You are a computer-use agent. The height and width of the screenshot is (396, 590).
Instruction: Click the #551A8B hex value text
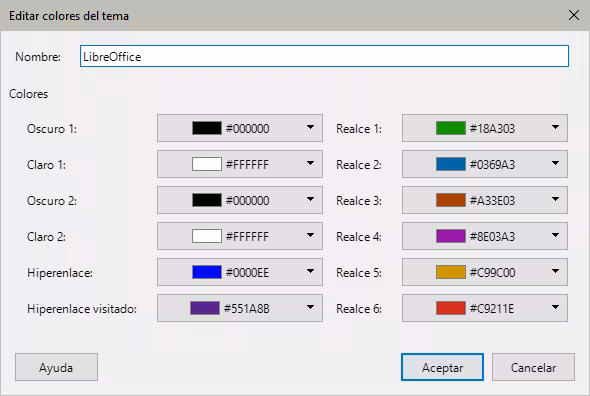click(x=246, y=309)
